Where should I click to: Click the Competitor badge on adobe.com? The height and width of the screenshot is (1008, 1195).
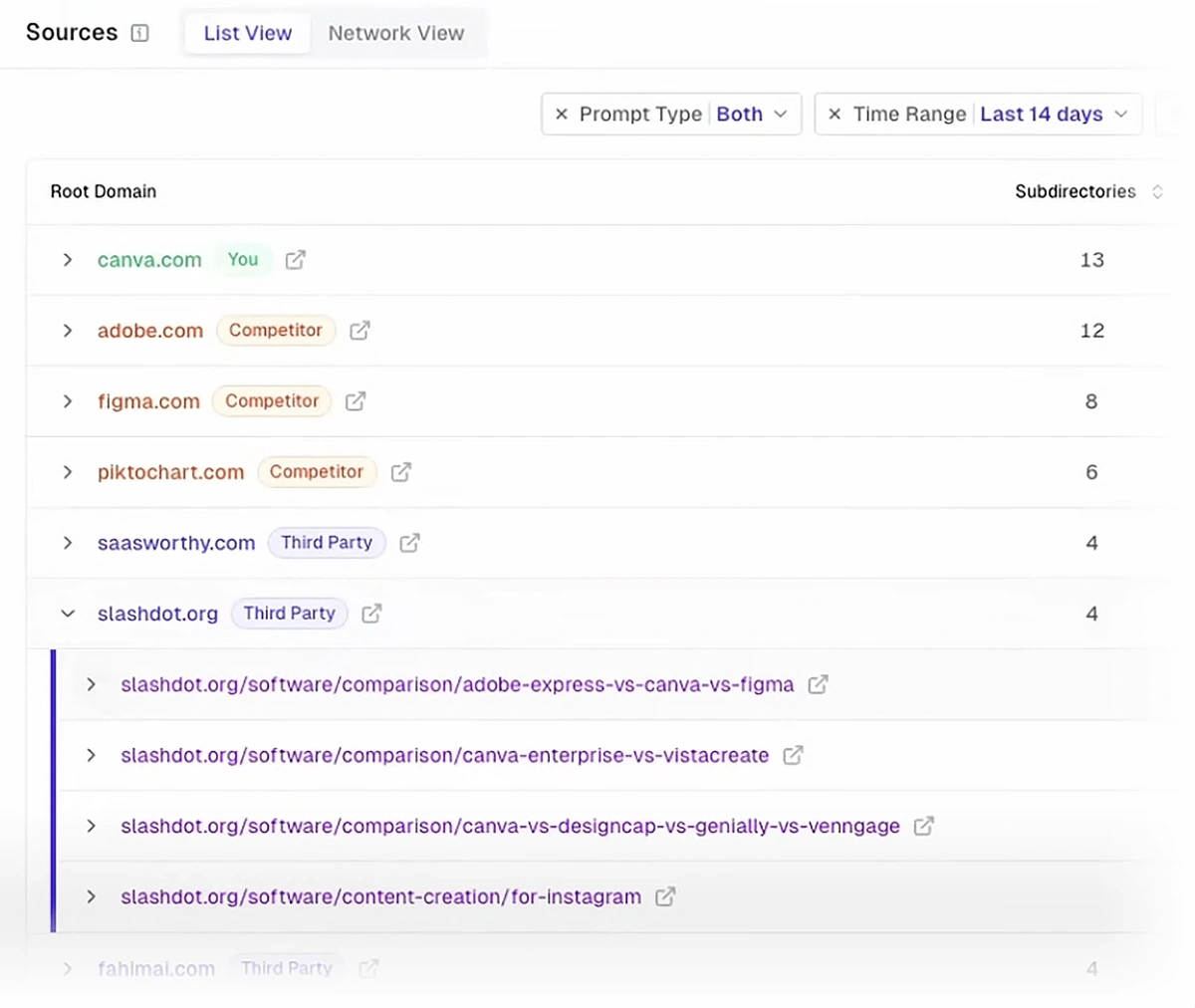pos(276,331)
